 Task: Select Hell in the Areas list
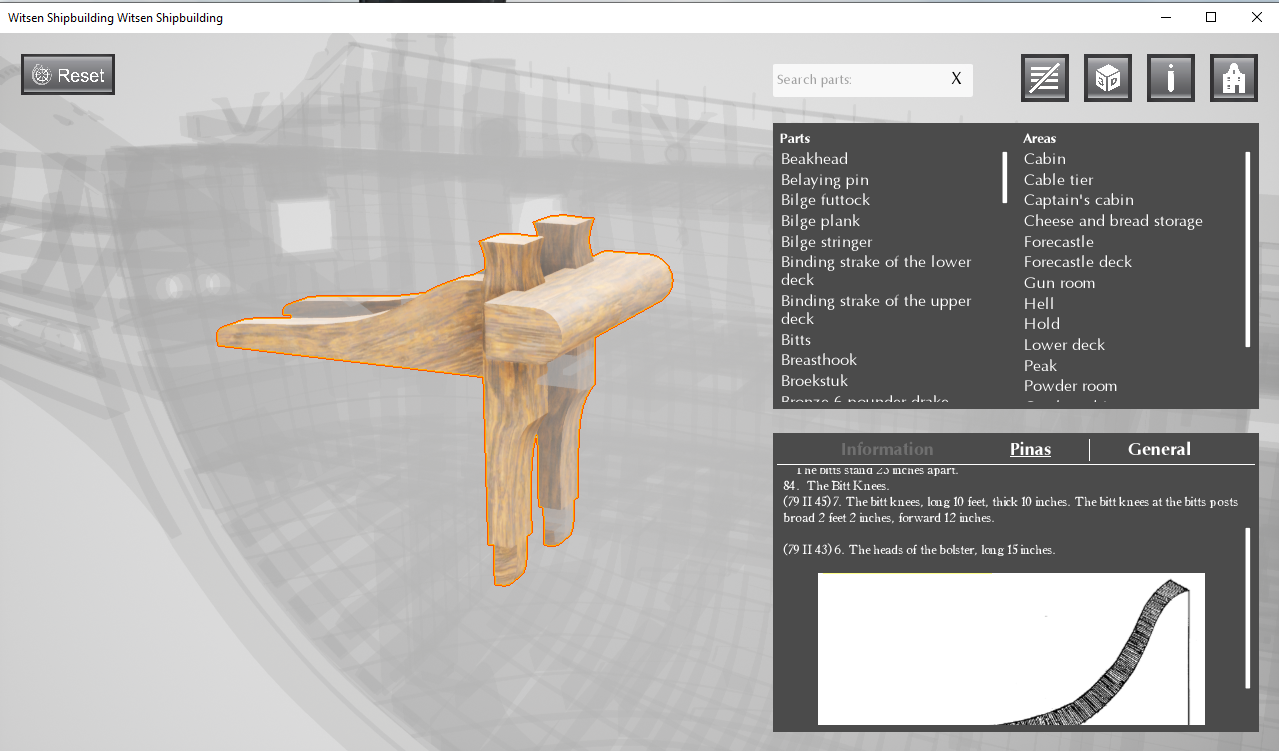point(1039,303)
